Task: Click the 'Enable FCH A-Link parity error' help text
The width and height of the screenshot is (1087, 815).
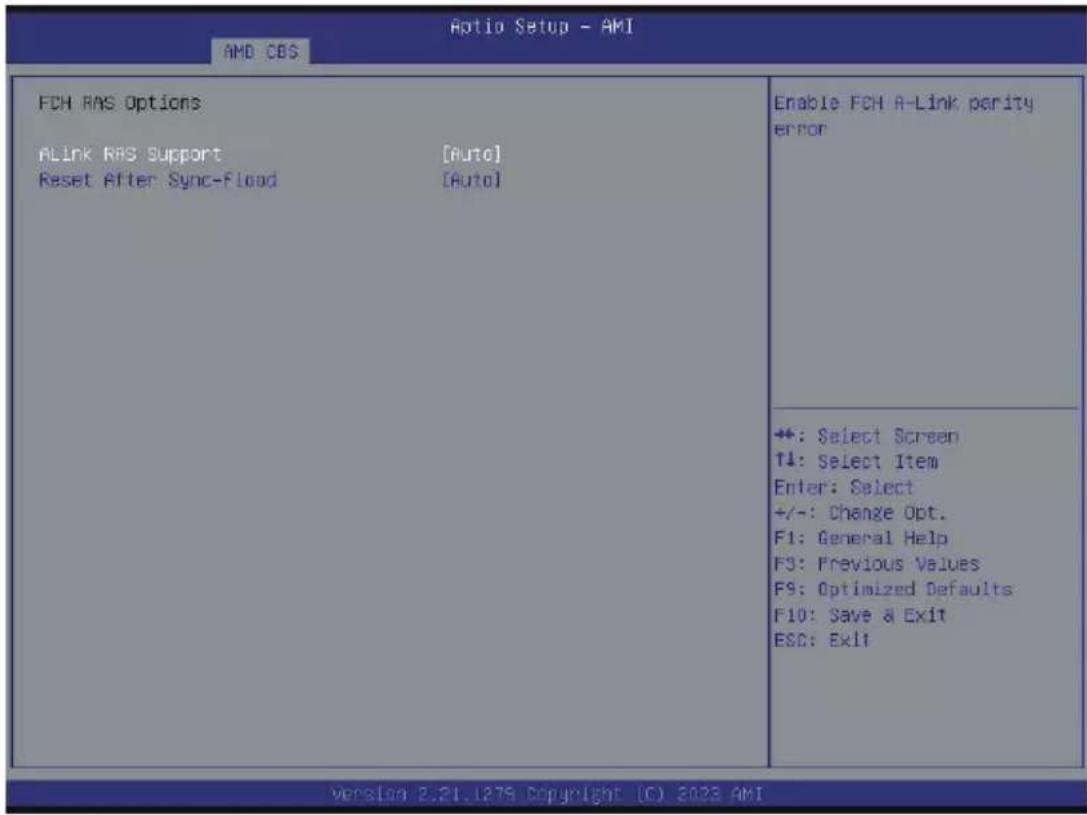Action: (x=903, y=116)
